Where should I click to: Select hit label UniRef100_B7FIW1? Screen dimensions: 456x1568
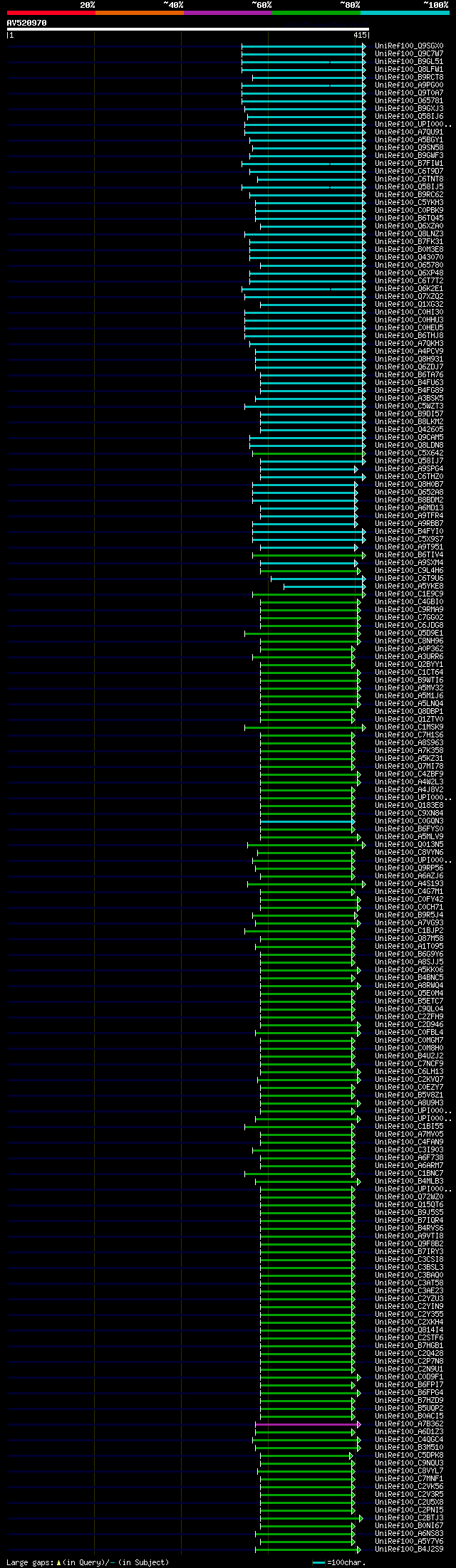coord(409,163)
